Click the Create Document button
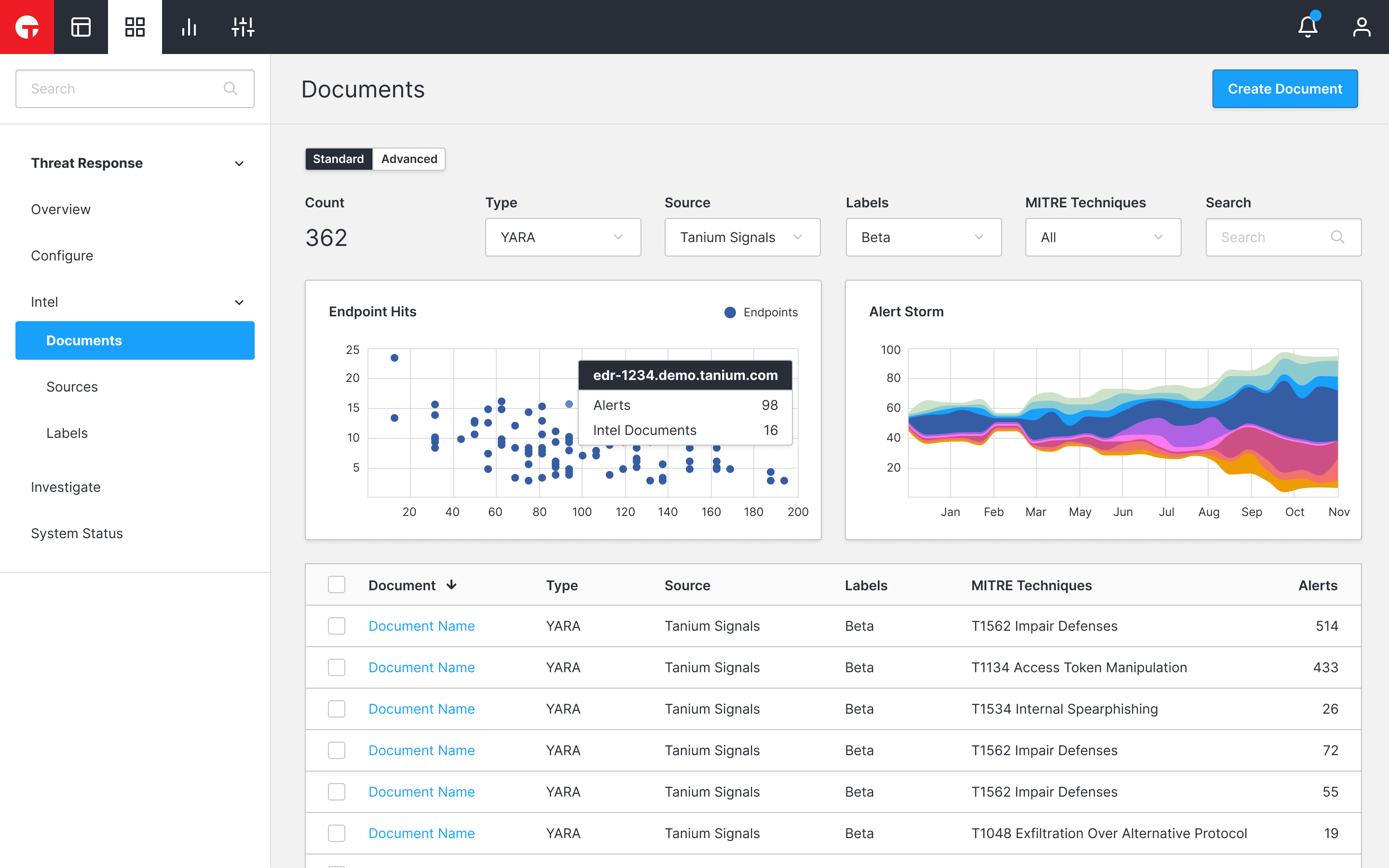This screenshot has height=868, width=1389. [1284, 89]
